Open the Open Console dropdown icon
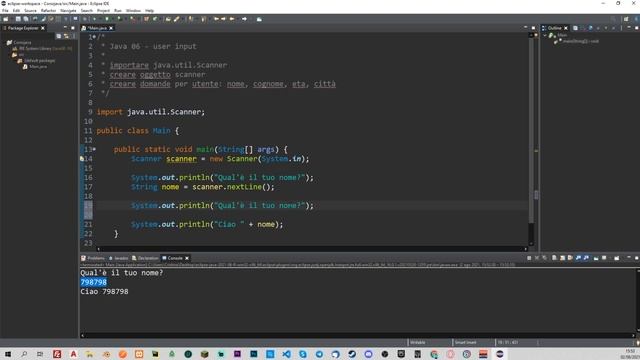The image size is (640, 360). click(617, 258)
